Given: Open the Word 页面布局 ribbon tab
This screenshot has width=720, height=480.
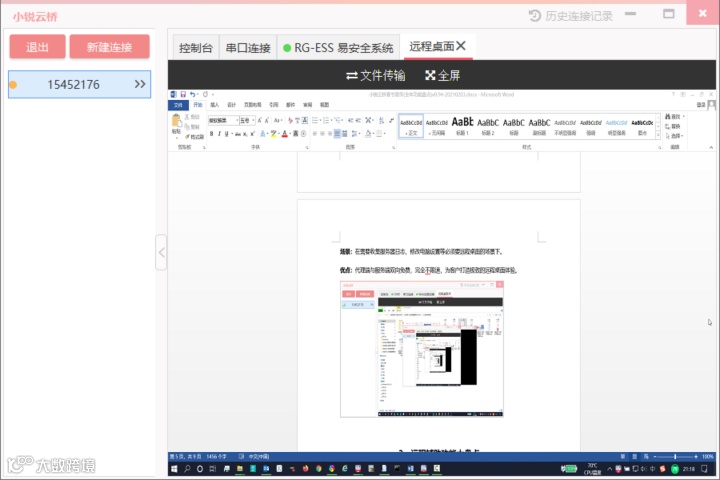Looking at the screenshot, I should point(253,105).
